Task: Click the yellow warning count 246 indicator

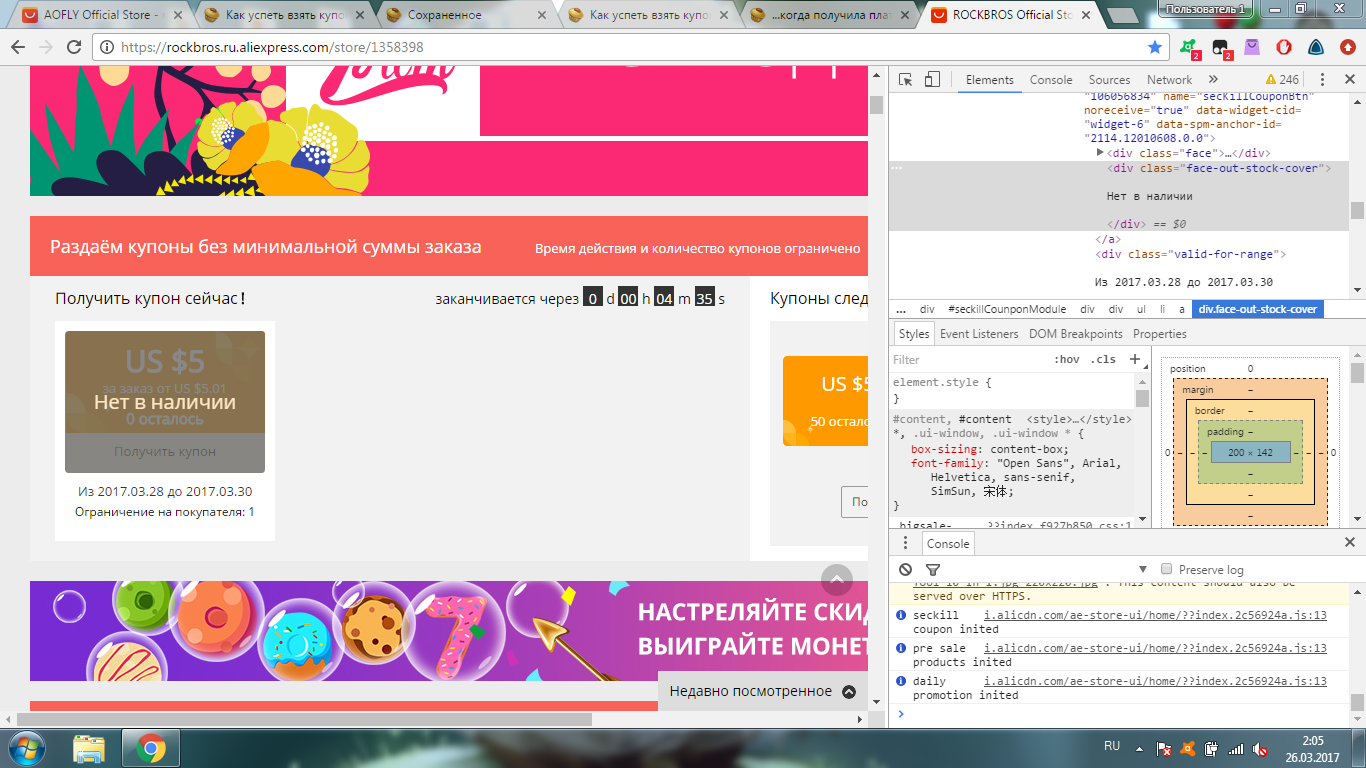Action: [x=1283, y=80]
